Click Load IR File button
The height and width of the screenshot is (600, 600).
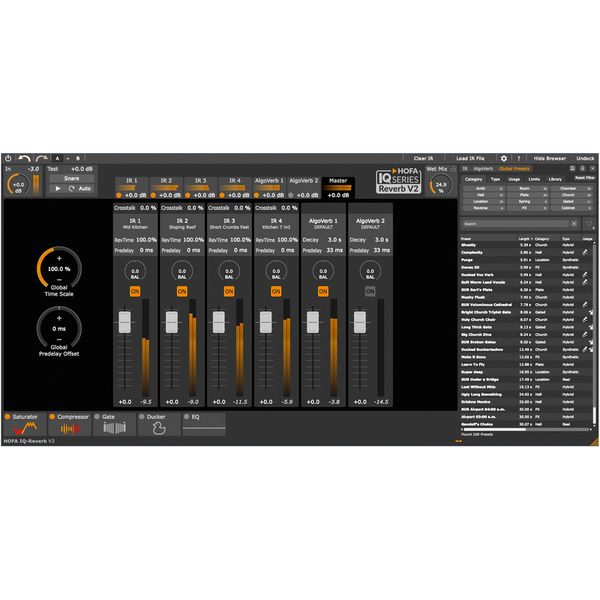(470, 158)
